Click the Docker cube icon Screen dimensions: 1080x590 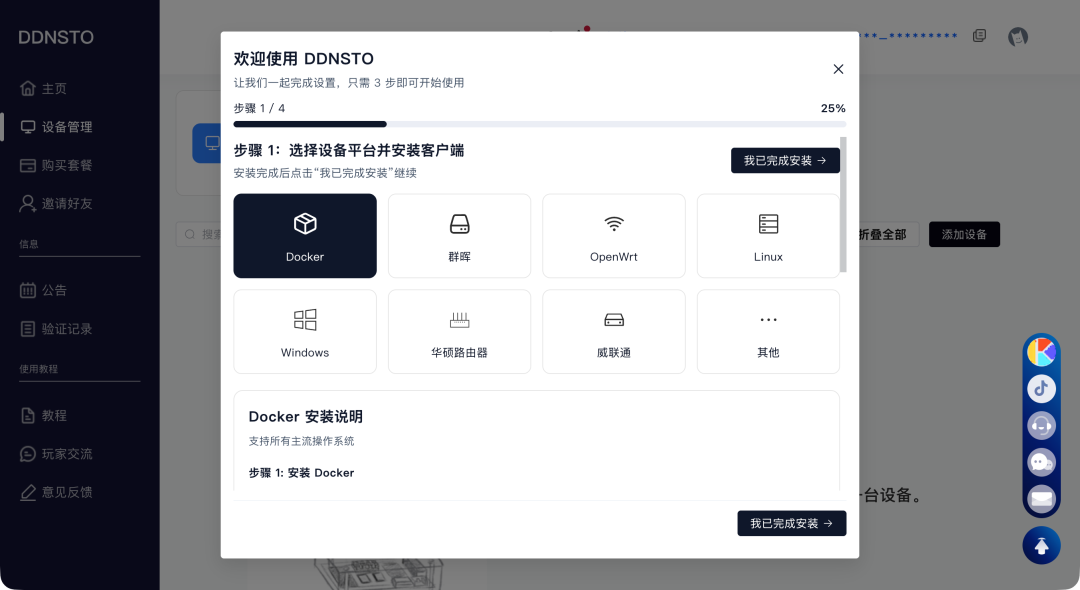click(305, 224)
